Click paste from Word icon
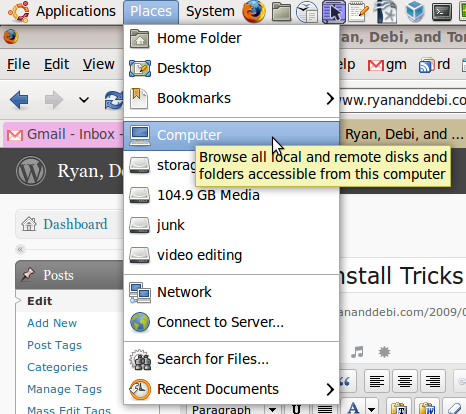 point(428,407)
